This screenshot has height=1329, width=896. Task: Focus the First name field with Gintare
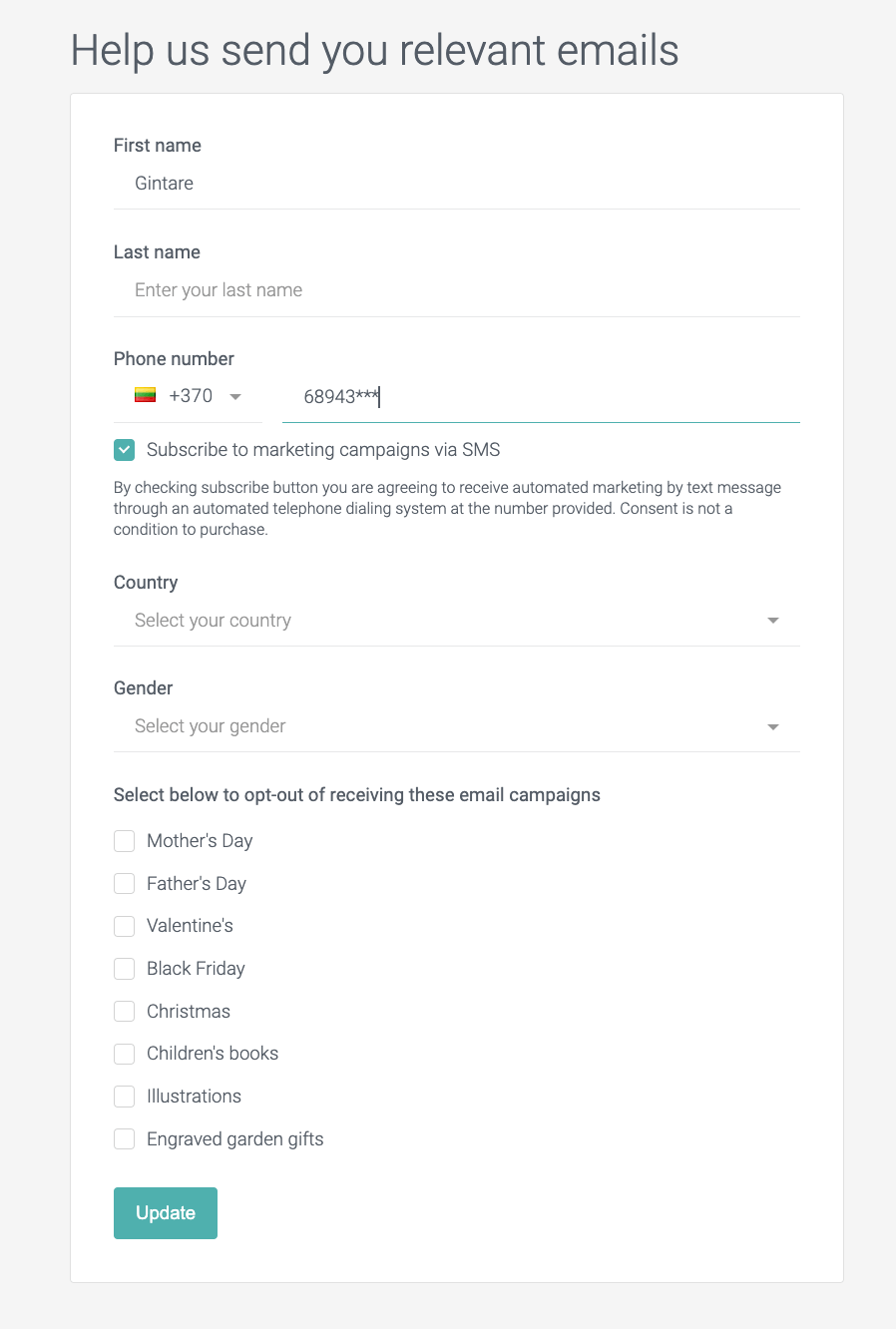[457, 184]
